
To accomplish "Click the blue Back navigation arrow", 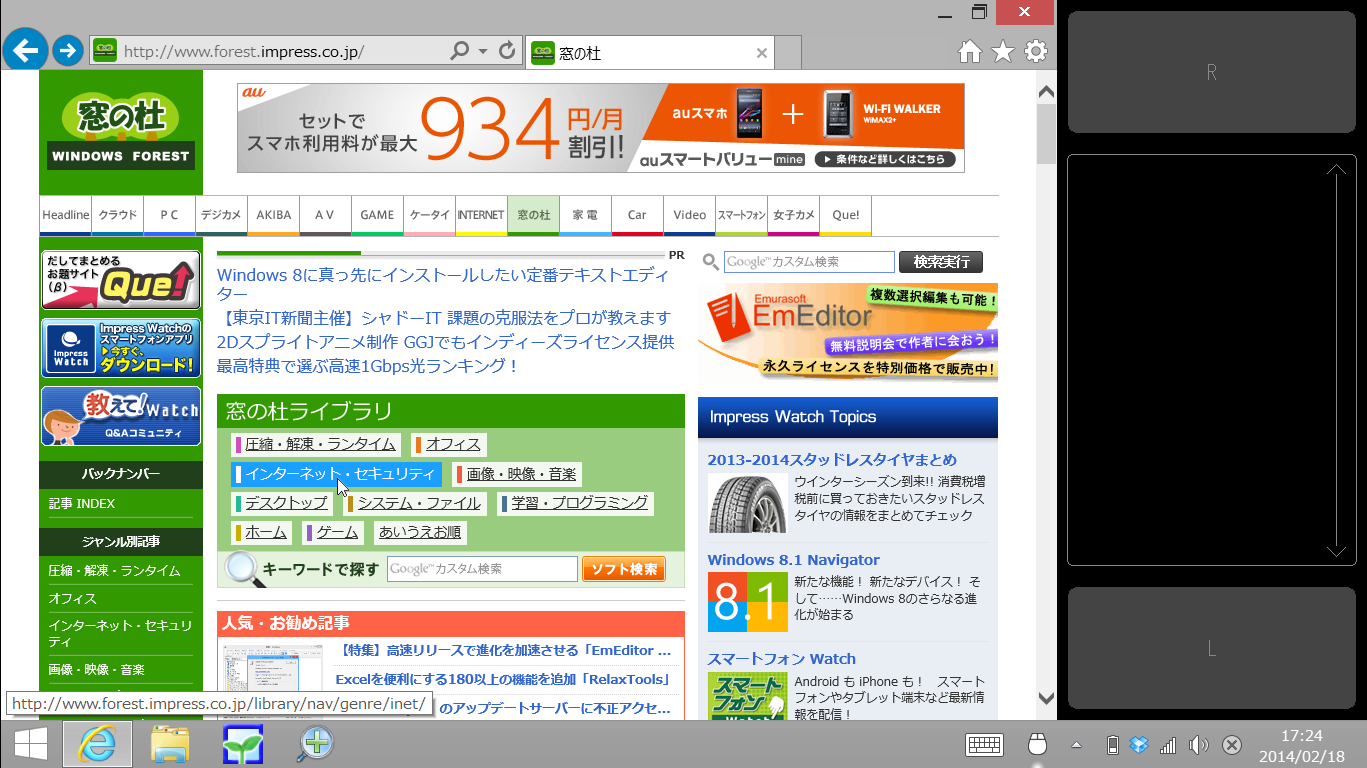I will click(x=25, y=50).
